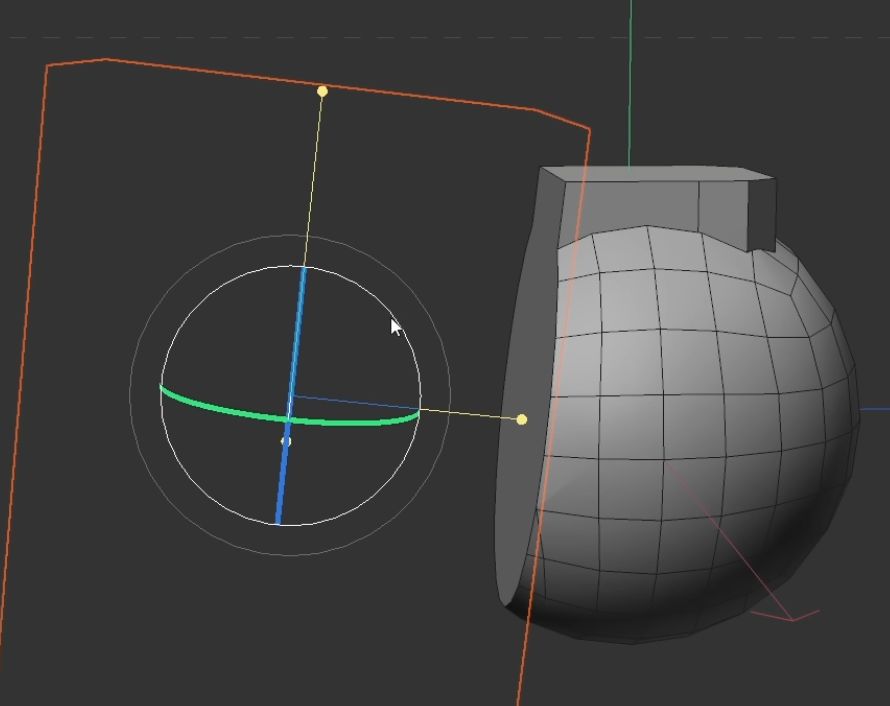Click the small yellow dot below the gizmo center

(x=286, y=441)
